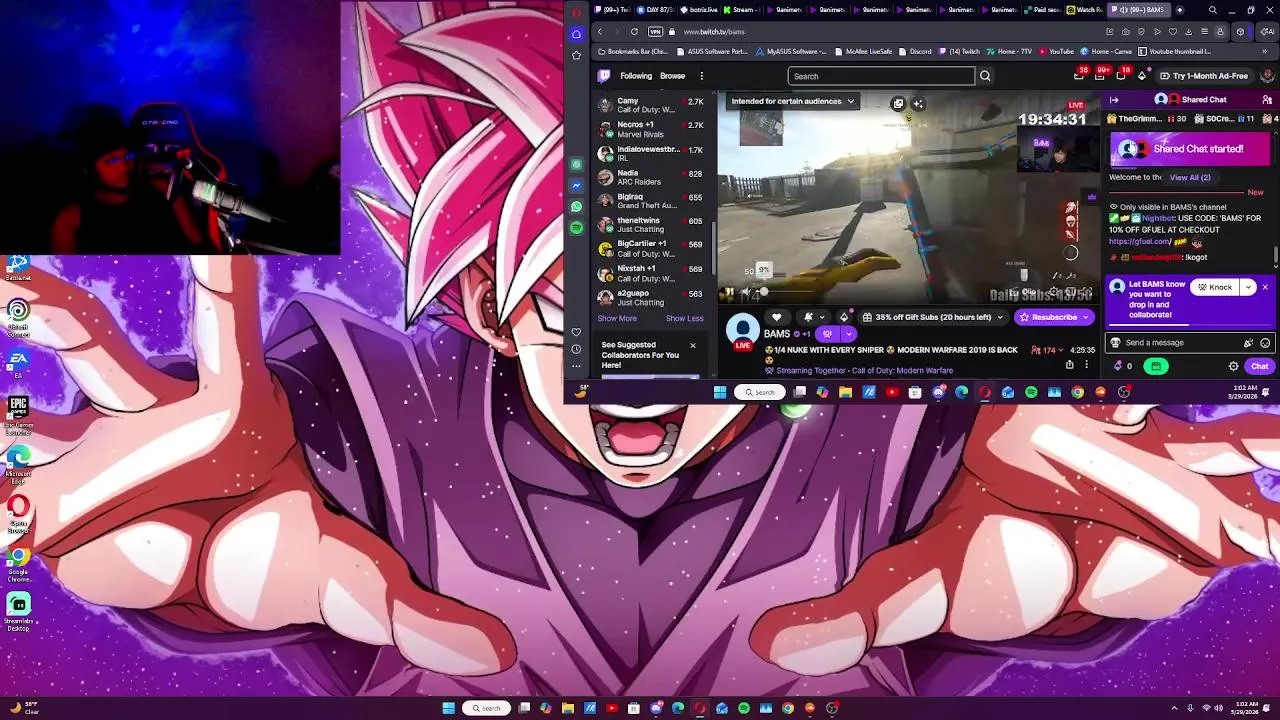The height and width of the screenshot is (720, 1280).
Task: Switch to the Following tab
Action: coord(635,76)
